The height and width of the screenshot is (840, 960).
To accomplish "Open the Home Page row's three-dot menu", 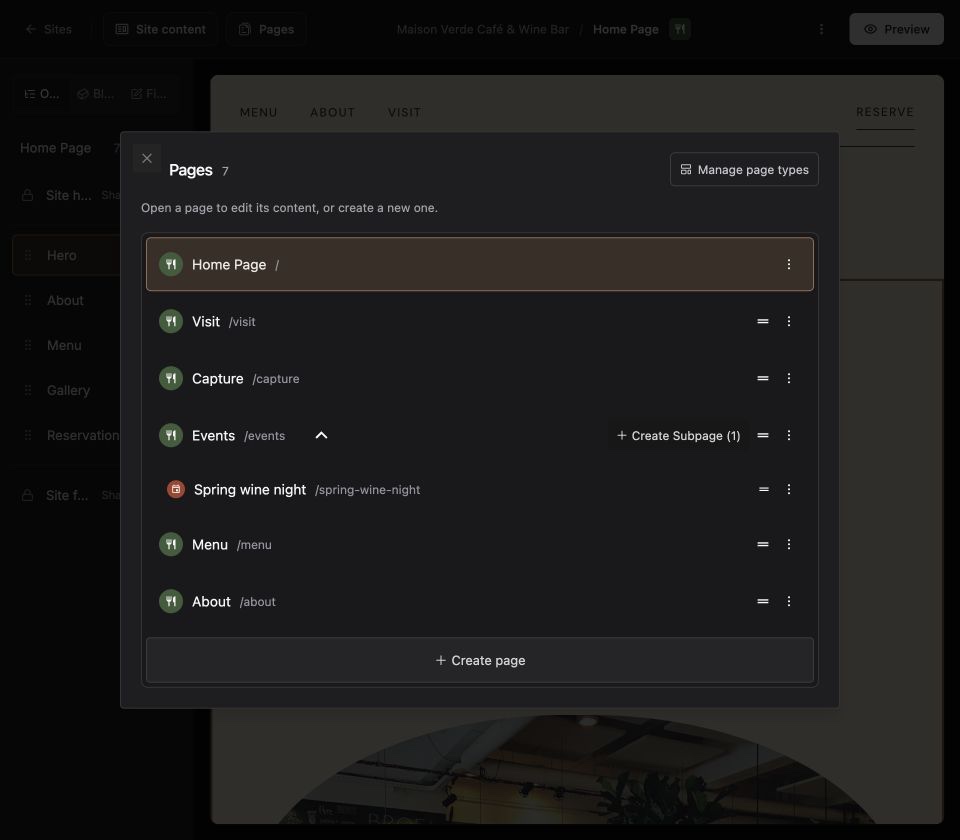I will [789, 264].
